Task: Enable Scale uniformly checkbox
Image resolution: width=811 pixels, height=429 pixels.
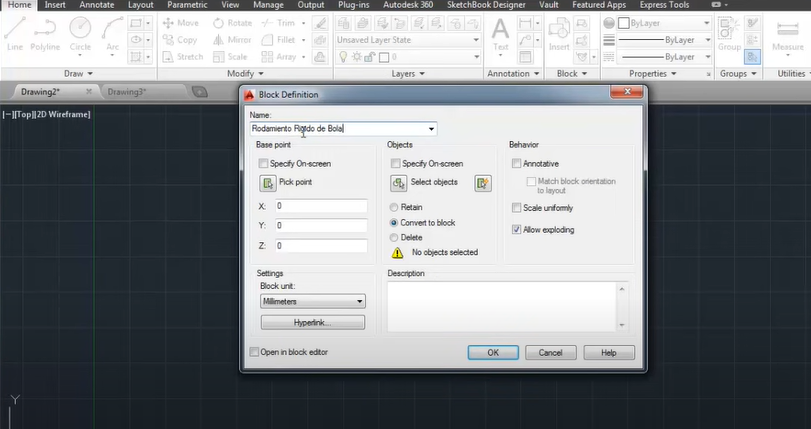Action: pyautogui.click(x=516, y=208)
